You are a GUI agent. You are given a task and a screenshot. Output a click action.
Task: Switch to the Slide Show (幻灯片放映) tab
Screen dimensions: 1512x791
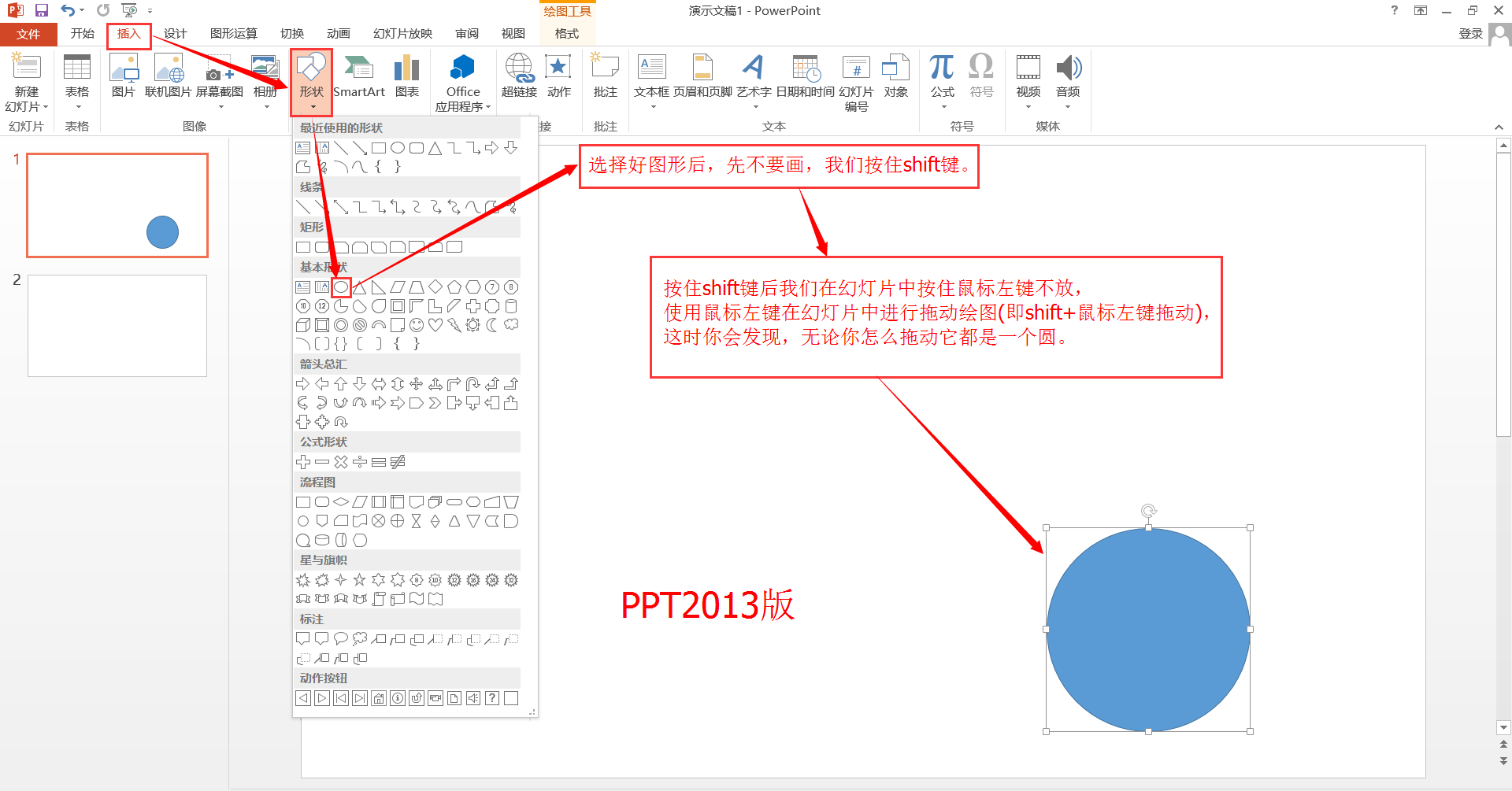click(x=402, y=34)
